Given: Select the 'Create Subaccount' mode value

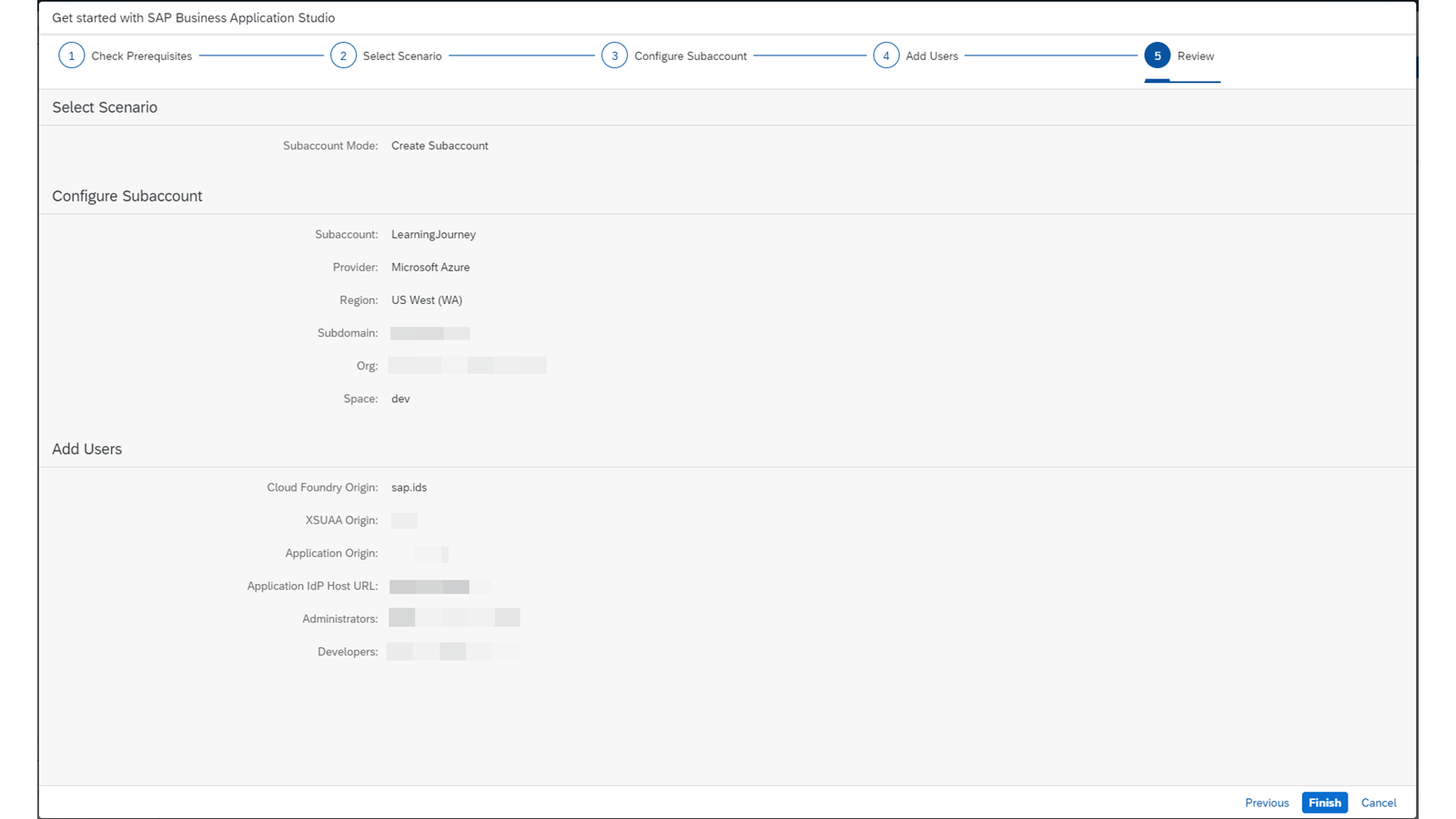Looking at the screenshot, I should click(x=440, y=146).
